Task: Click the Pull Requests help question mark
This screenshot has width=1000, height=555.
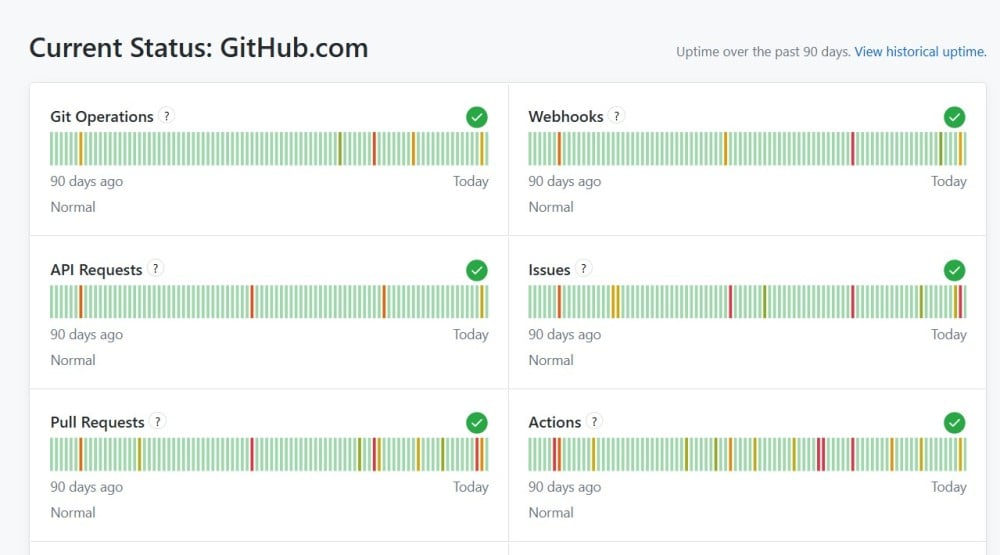Action: click(x=158, y=422)
